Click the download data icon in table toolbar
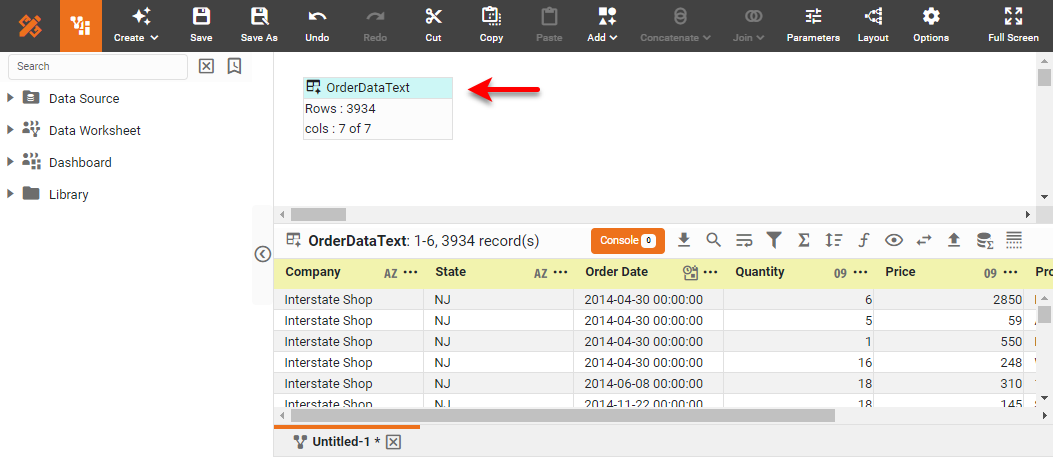Screen dimensions: 1053x457 684,240
